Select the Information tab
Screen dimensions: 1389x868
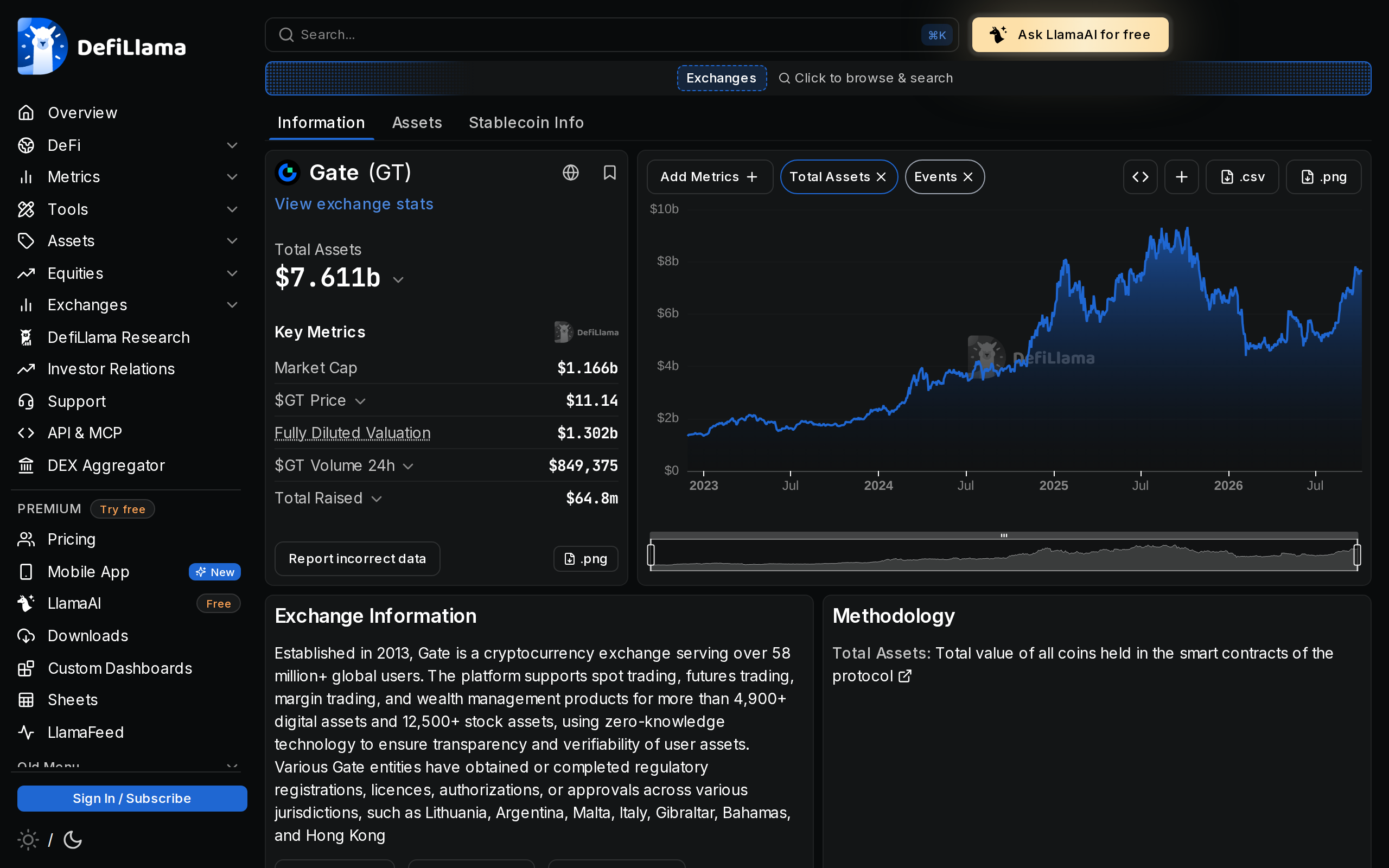[321, 122]
